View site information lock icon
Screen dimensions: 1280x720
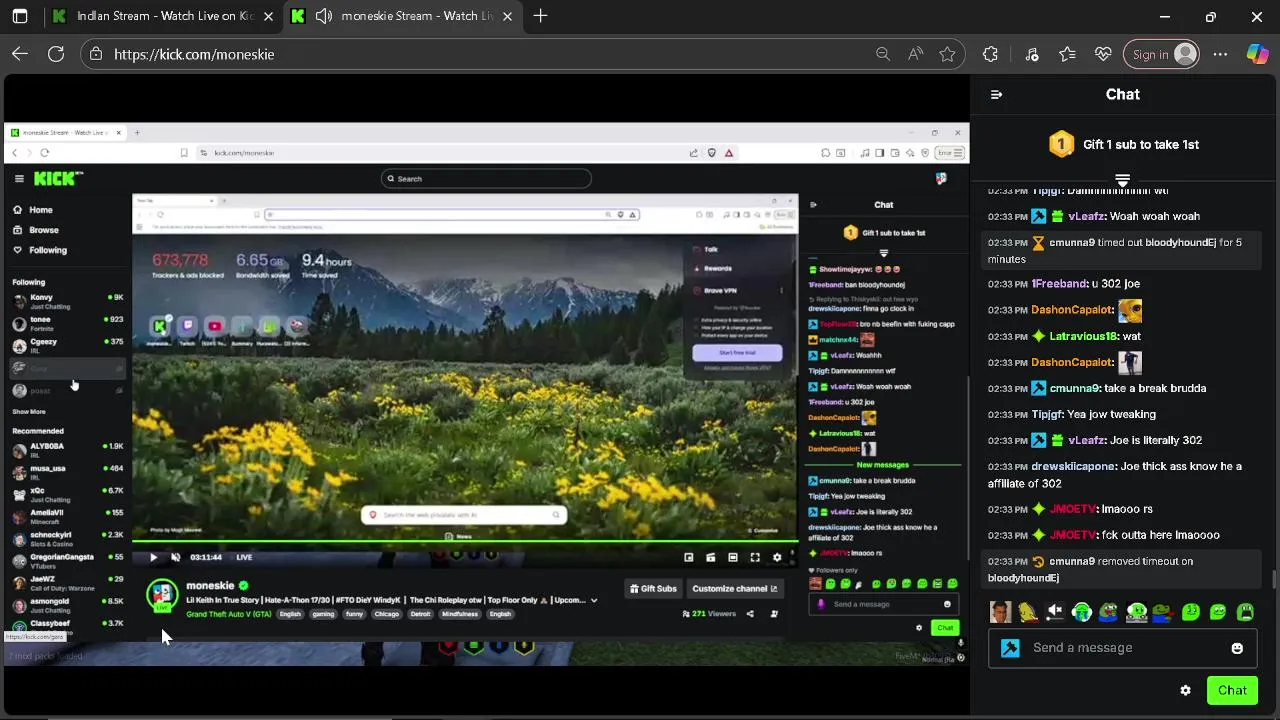tap(96, 54)
